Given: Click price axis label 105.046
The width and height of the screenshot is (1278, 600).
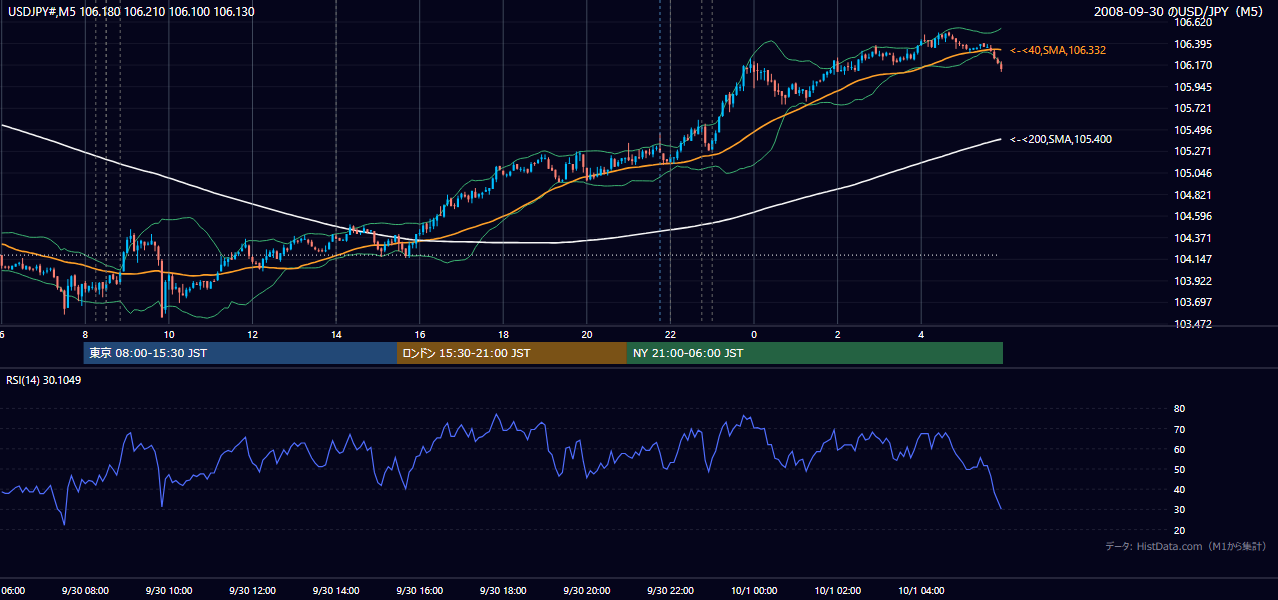Looking at the screenshot, I should [1194, 173].
